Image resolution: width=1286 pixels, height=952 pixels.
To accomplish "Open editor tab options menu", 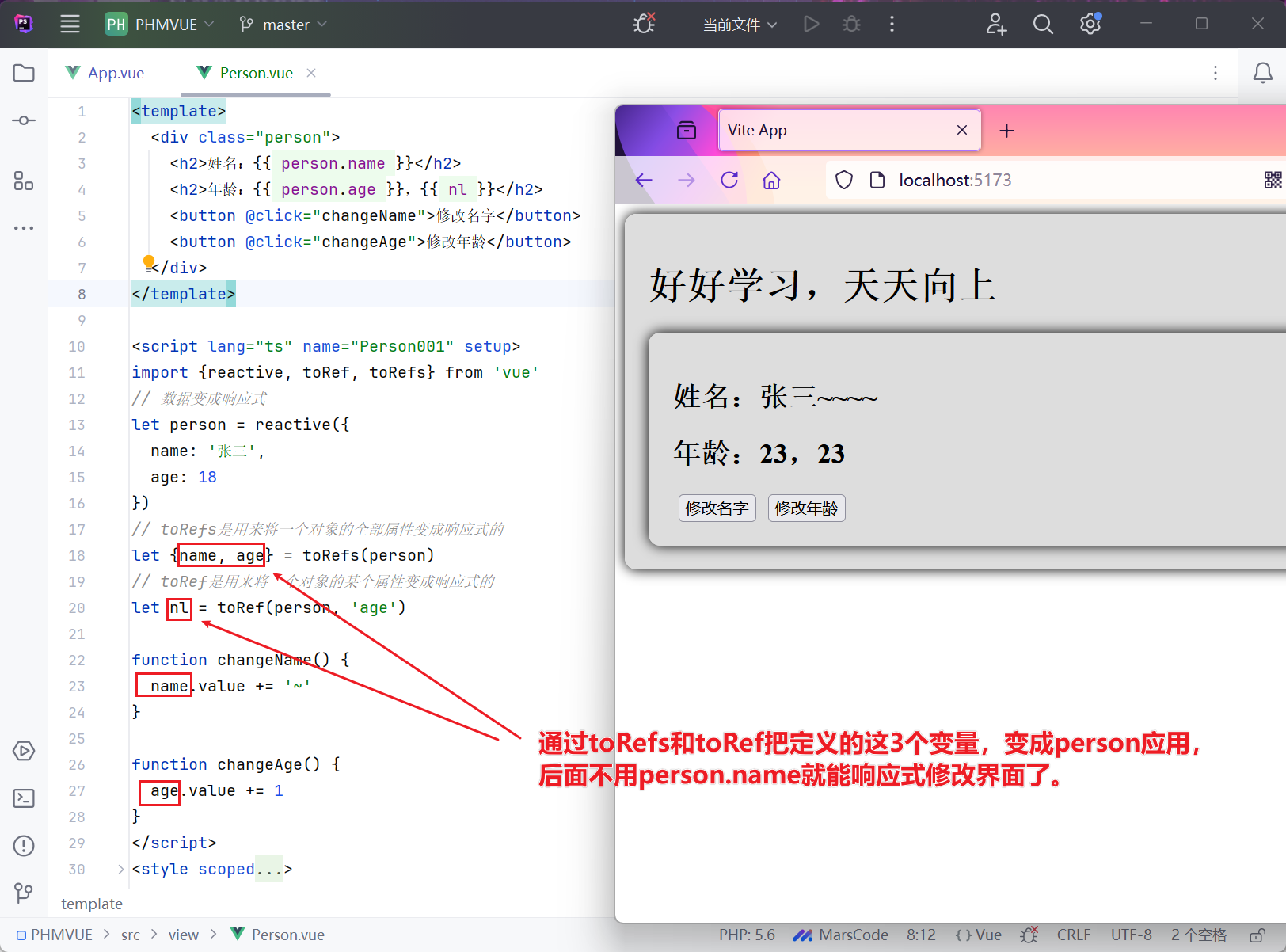I will pos(1216,73).
